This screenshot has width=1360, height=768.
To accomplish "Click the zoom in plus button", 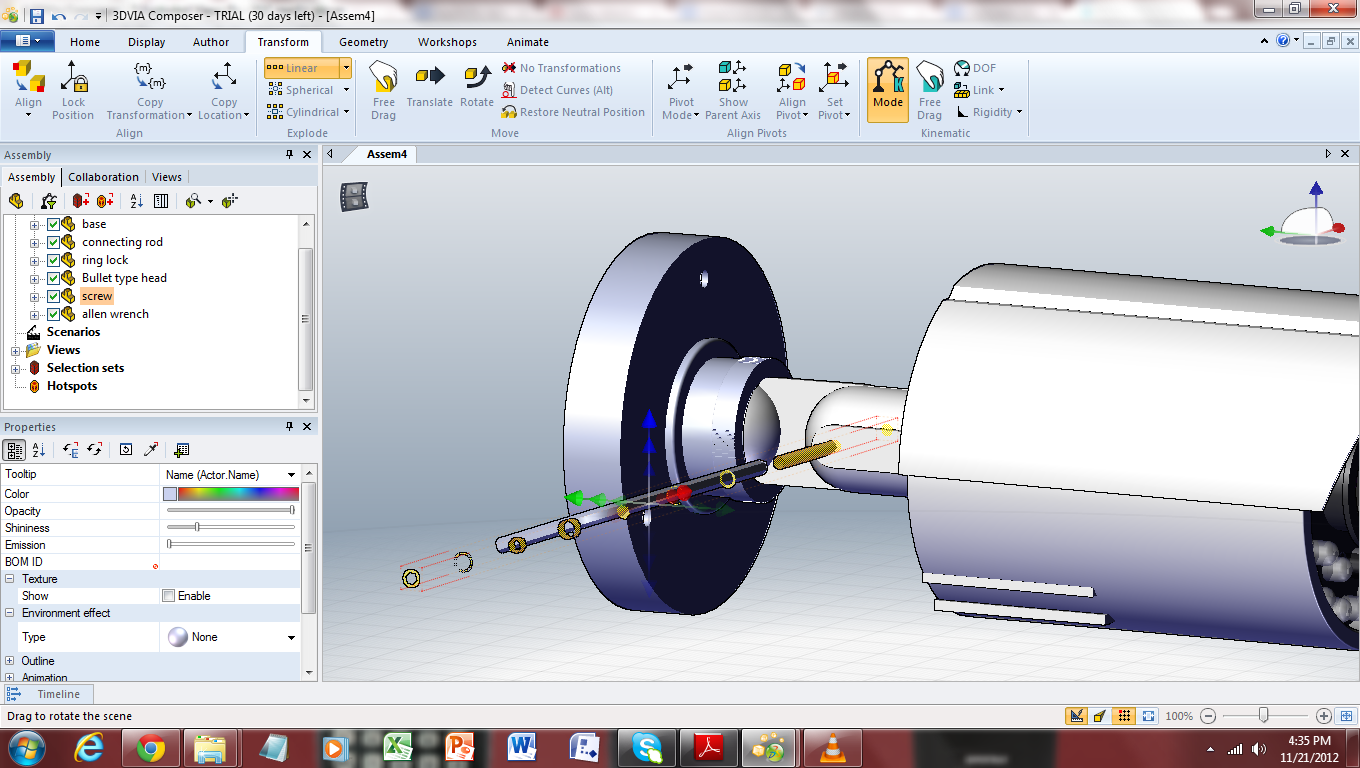I will point(1324,716).
